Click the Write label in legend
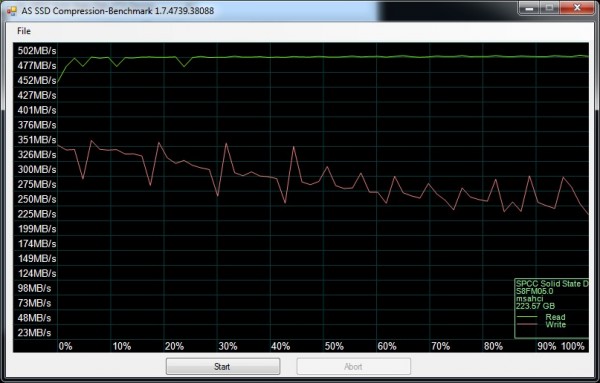This screenshot has width=600, height=383. tap(556, 324)
